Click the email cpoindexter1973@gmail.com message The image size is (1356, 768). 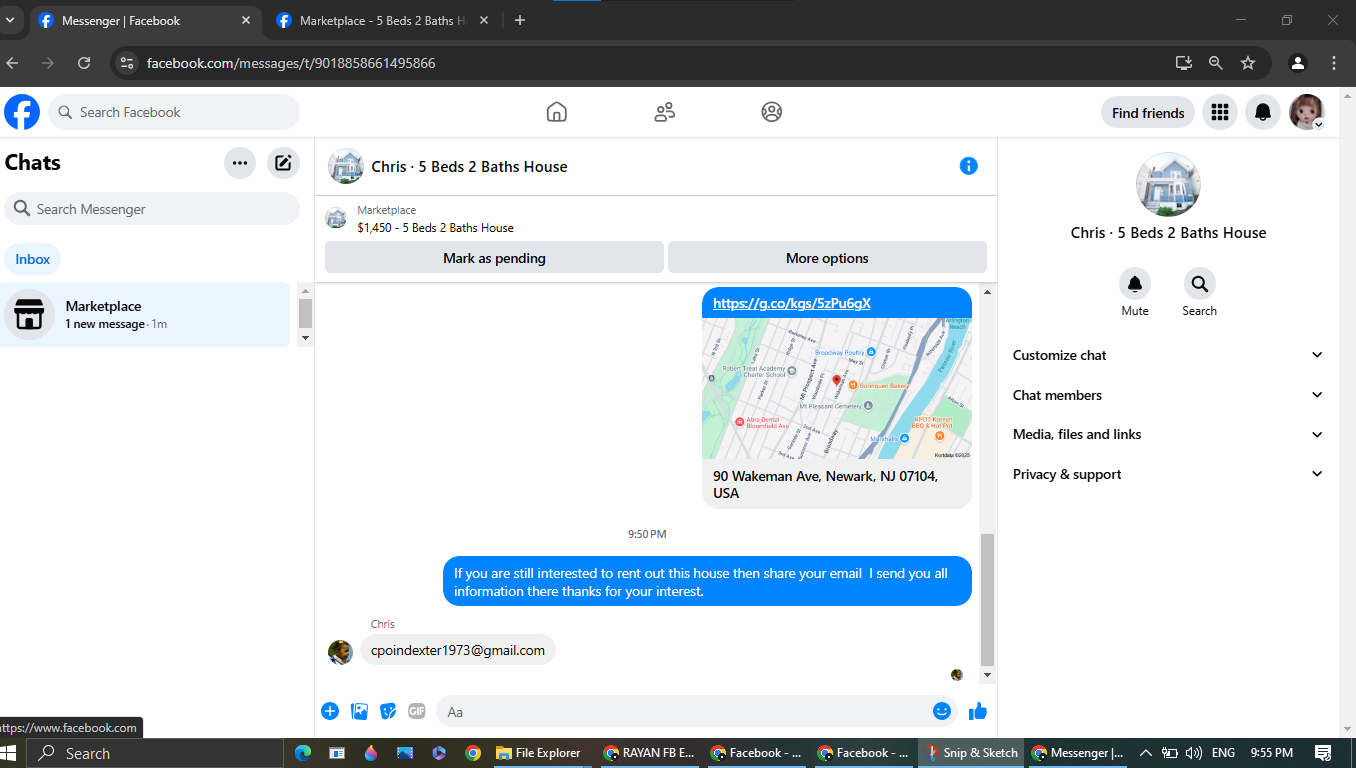point(458,650)
